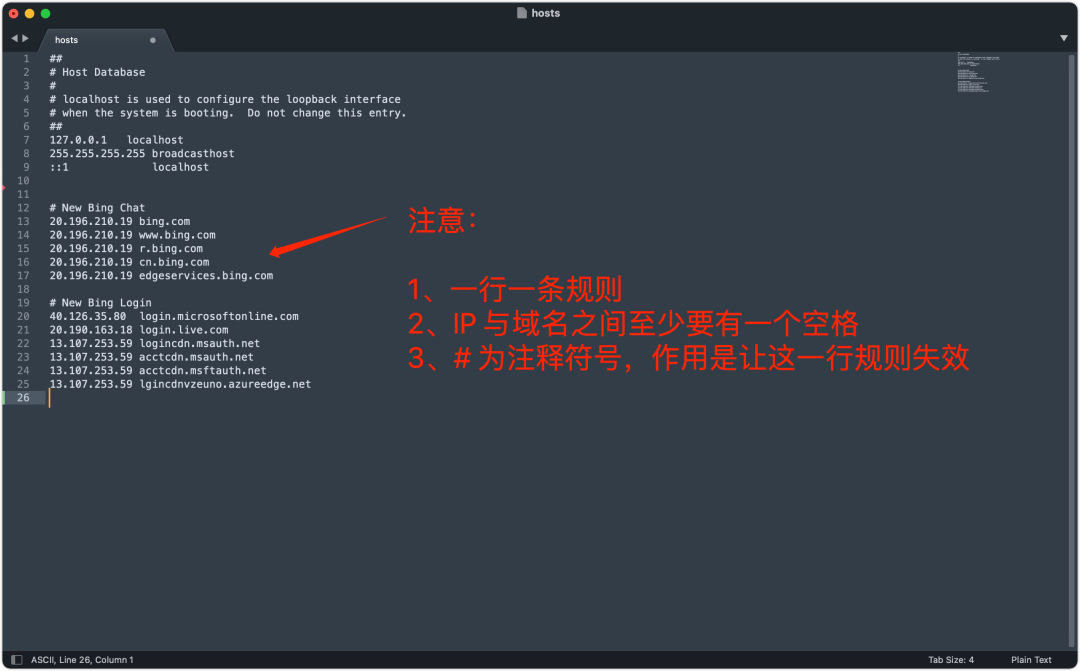Click the line '20.196.210.19 cn.bing.com'

(129, 262)
